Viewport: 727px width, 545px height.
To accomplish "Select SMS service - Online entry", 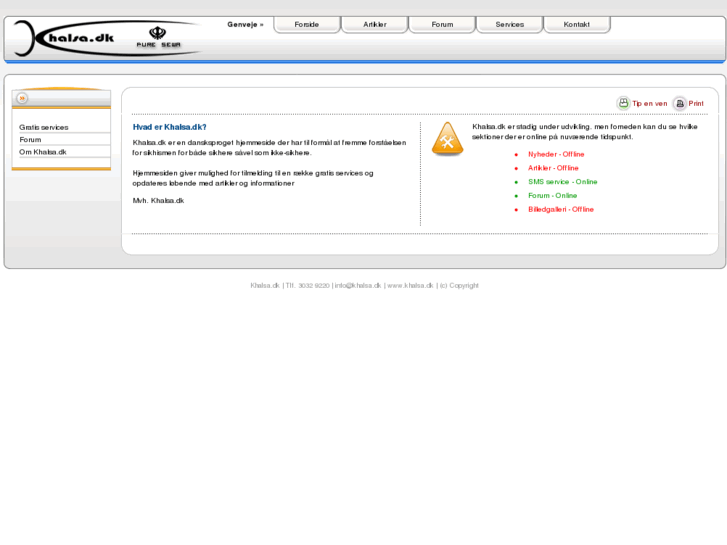I will pos(563,182).
